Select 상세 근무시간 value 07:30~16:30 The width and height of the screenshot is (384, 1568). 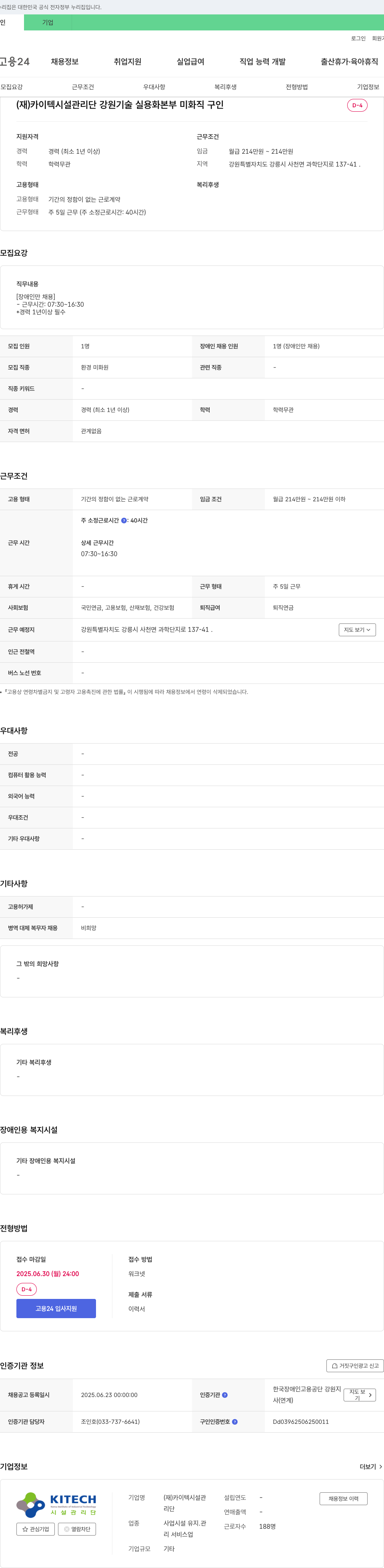pos(99,554)
